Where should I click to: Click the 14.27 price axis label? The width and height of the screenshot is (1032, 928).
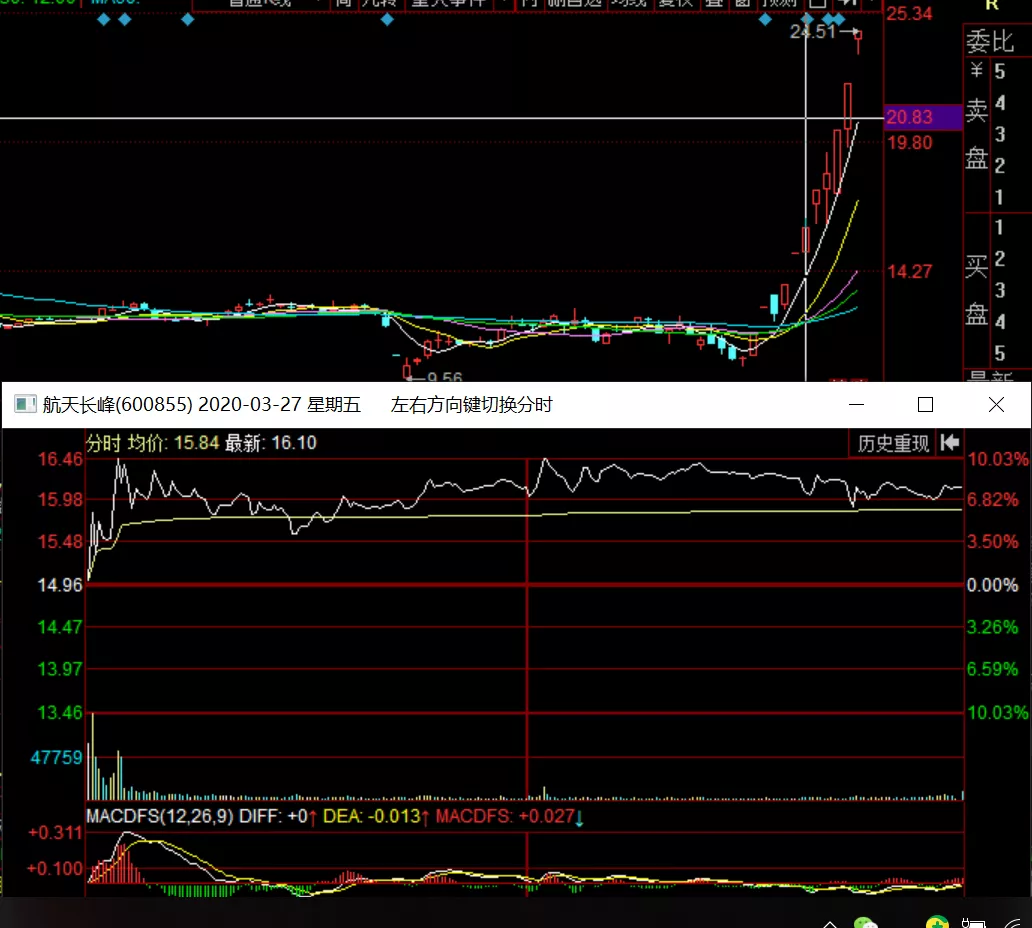910,272
